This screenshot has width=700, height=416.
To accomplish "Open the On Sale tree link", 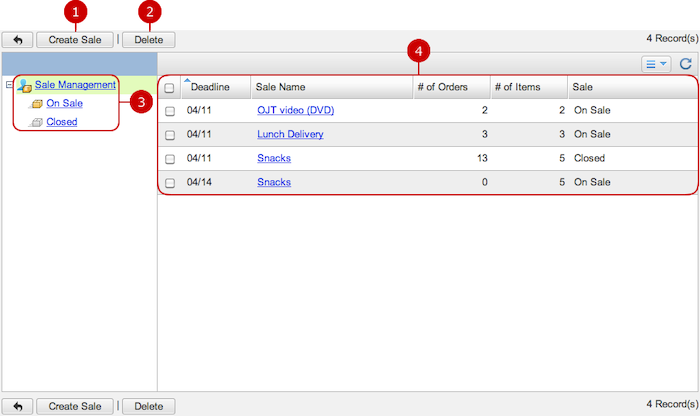I will (x=64, y=103).
